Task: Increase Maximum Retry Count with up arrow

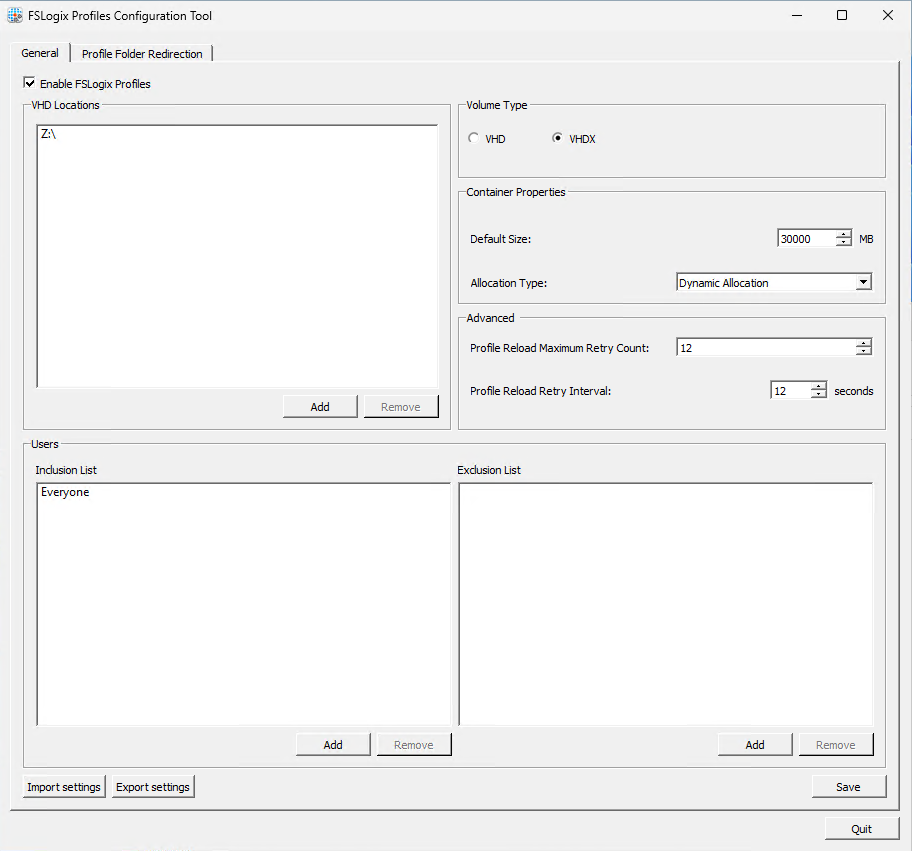Action: tap(864, 344)
